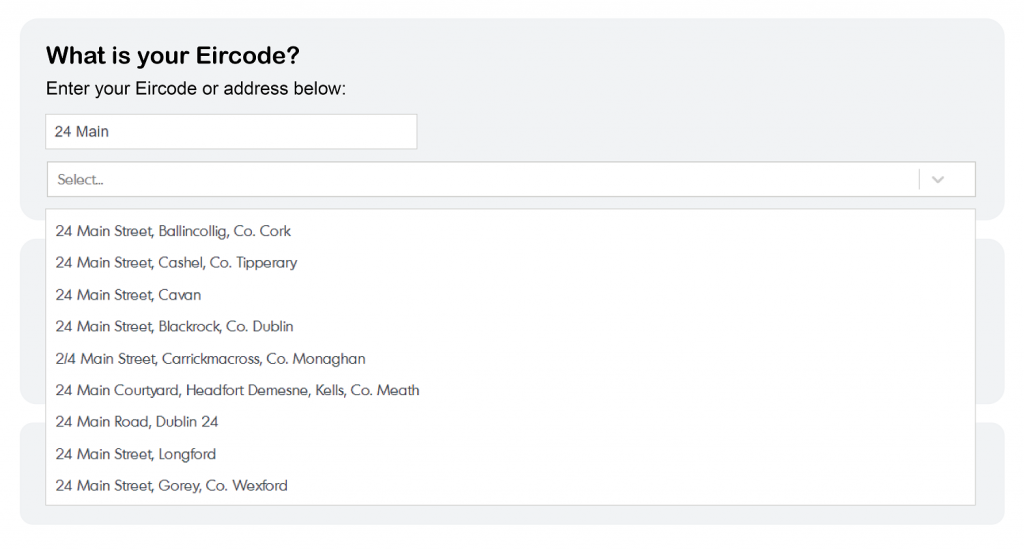Choose 24 Main Street, Ballincollig, Co. Cork
Image resolution: width=1024 pixels, height=550 pixels.
173,231
